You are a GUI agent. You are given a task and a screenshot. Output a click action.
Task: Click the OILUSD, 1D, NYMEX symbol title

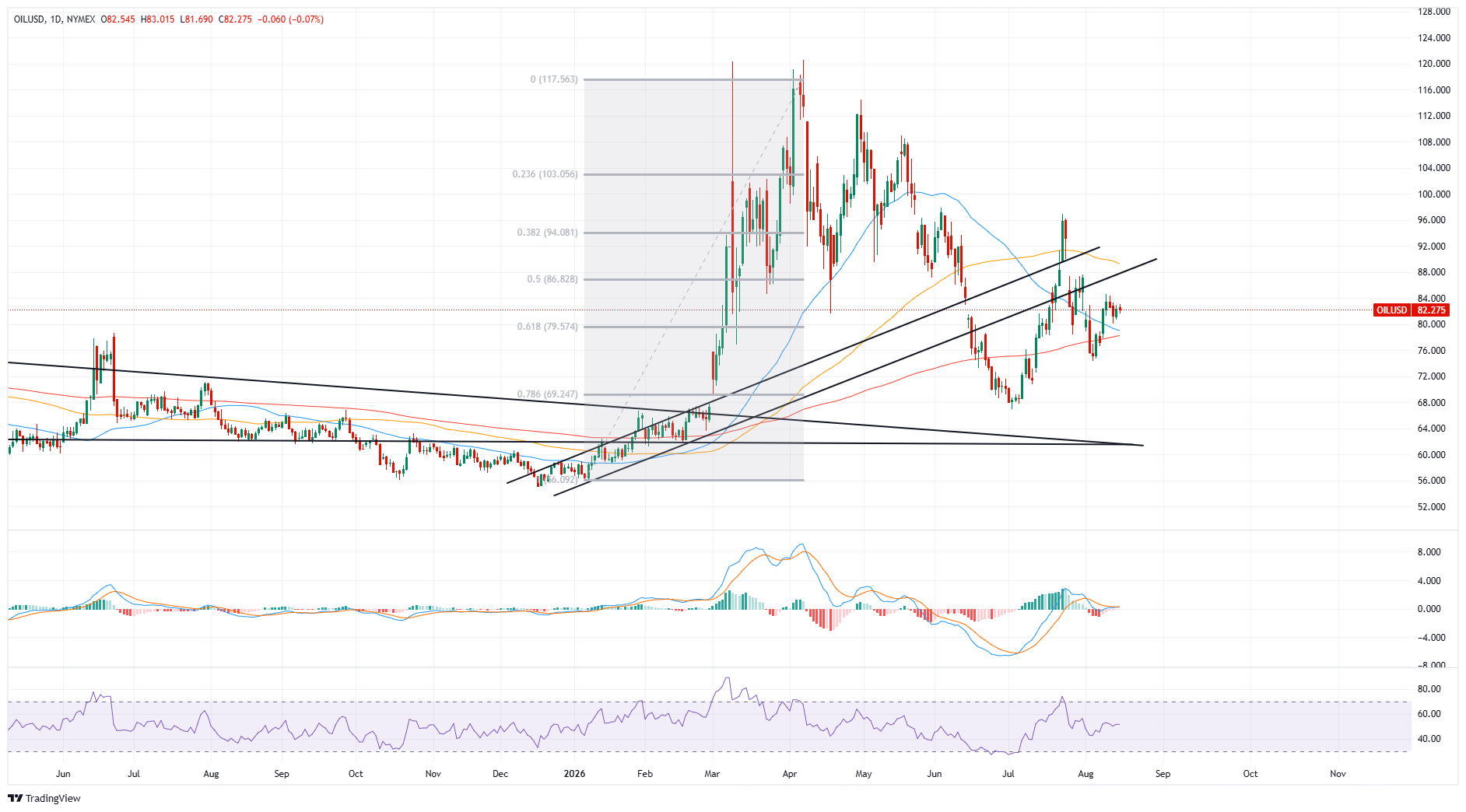tap(54, 19)
